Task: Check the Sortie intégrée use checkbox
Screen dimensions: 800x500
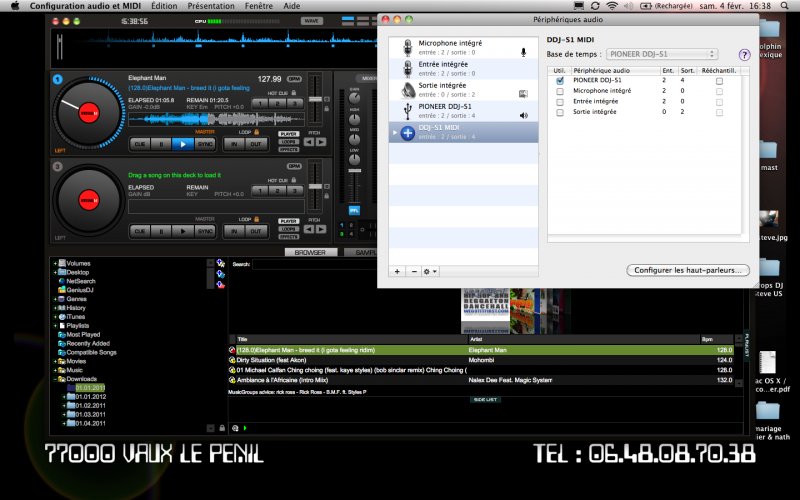Action: click(560, 112)
